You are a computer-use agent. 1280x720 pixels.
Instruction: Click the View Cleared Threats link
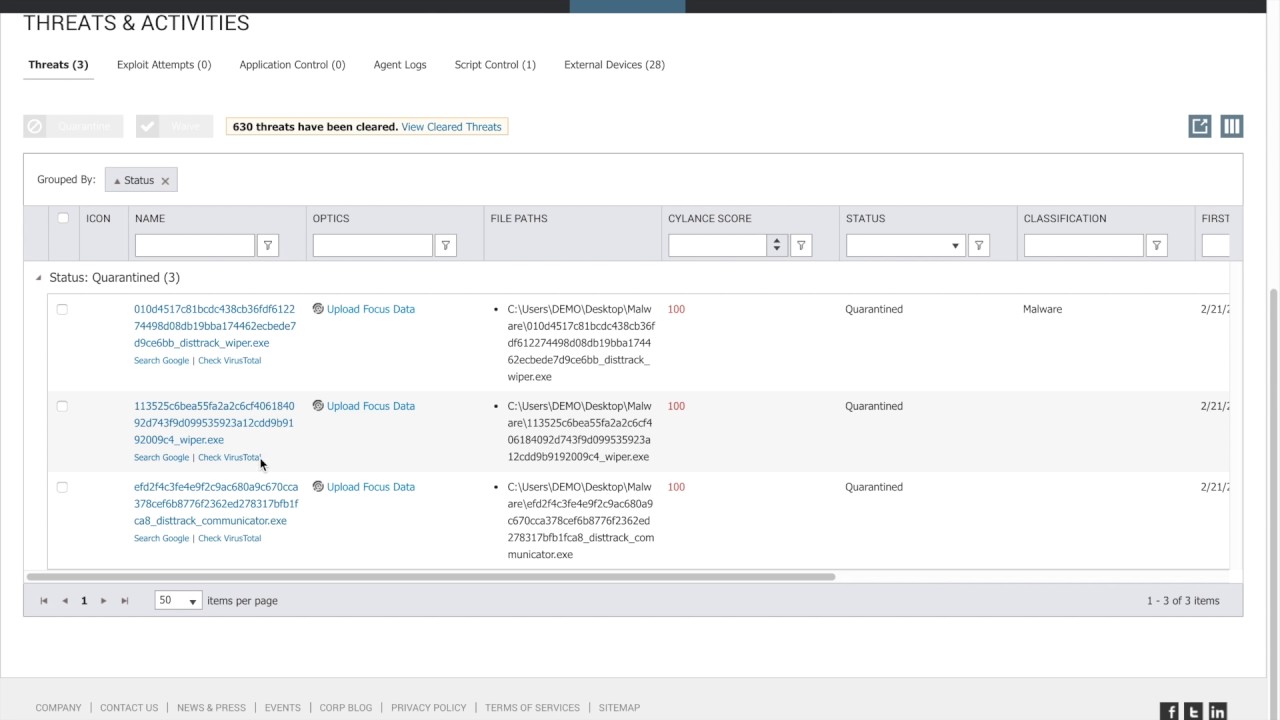coord(451,127)
